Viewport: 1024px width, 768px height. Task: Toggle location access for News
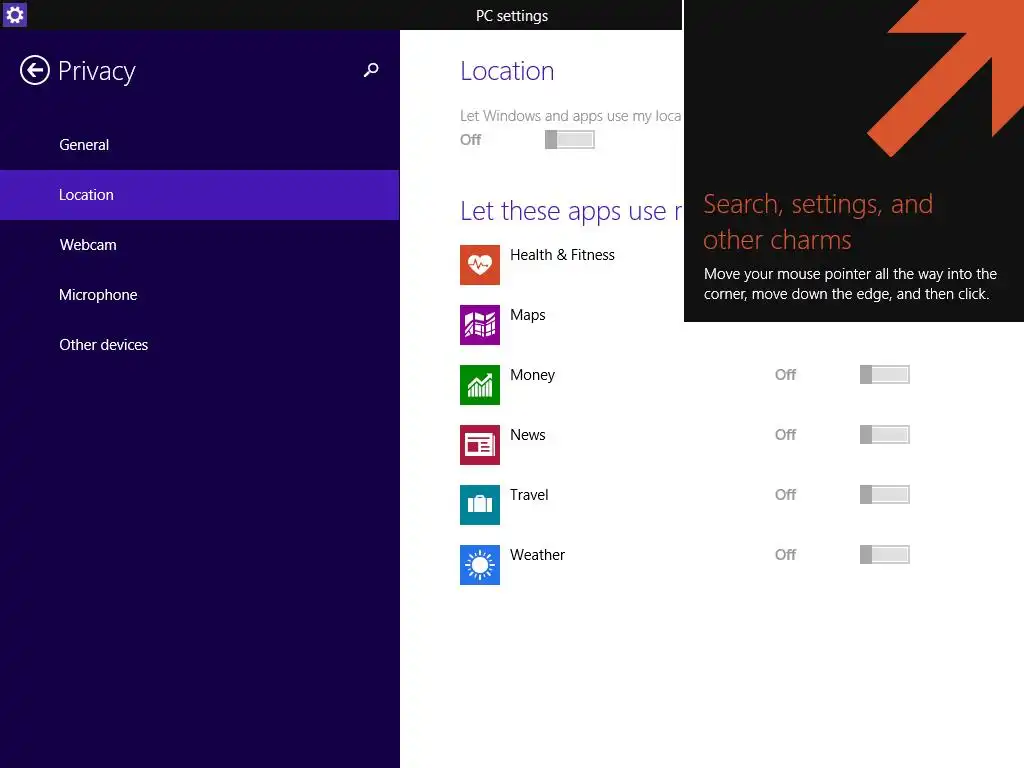[884, 434]
